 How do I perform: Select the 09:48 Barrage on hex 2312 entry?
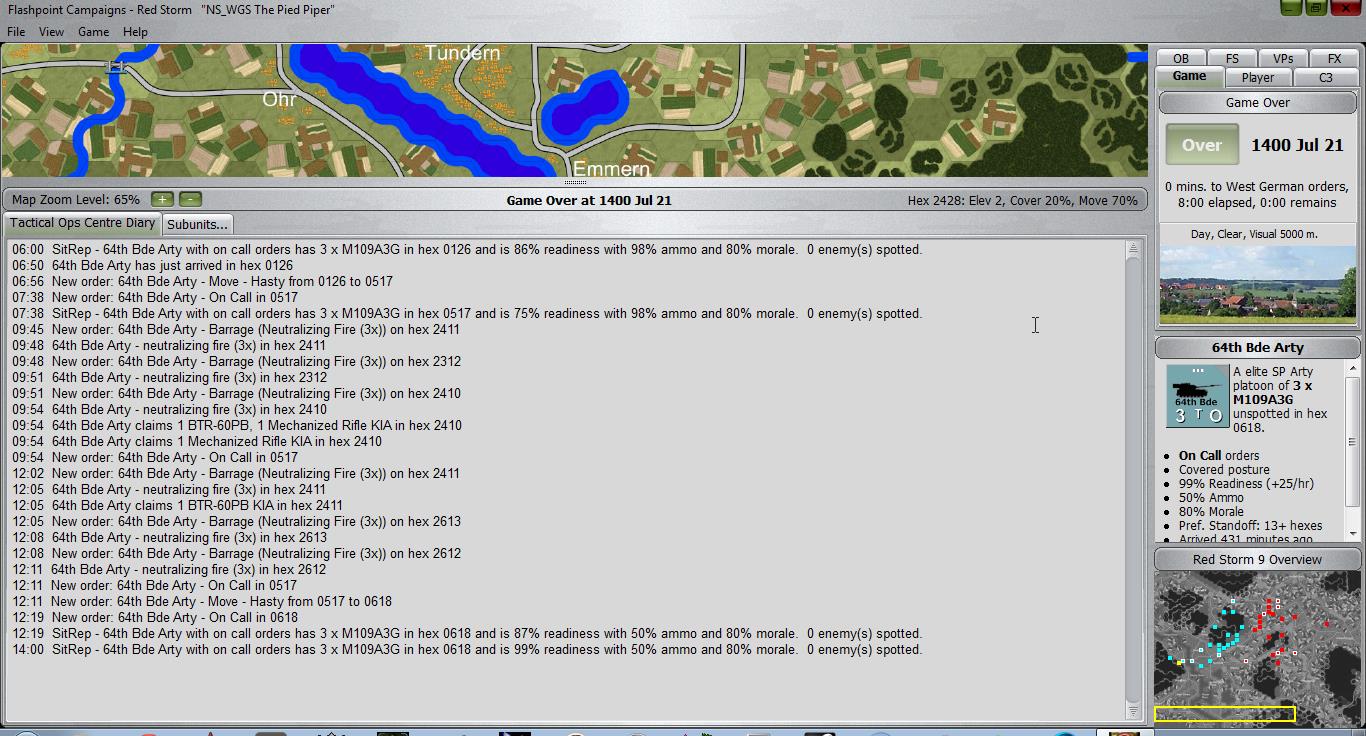pyautogui.click(x=236, y=361)
